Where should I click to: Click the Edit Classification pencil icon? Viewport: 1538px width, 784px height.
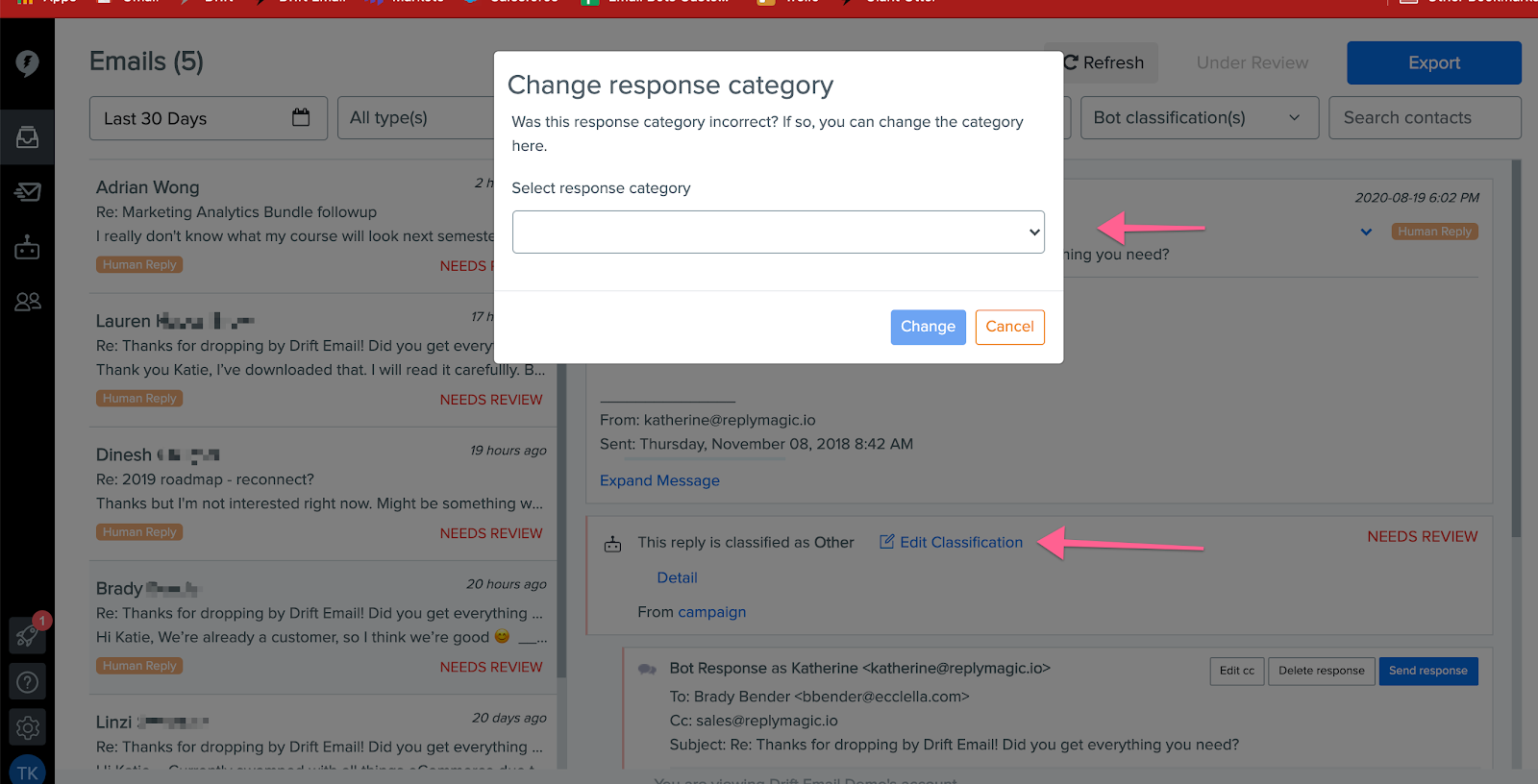(887, 542)
